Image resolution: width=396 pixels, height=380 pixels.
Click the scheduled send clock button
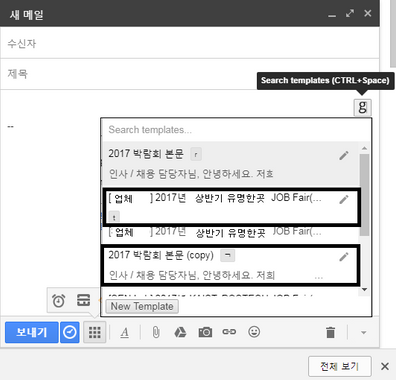pyautogui.click(x=70, y=332)
